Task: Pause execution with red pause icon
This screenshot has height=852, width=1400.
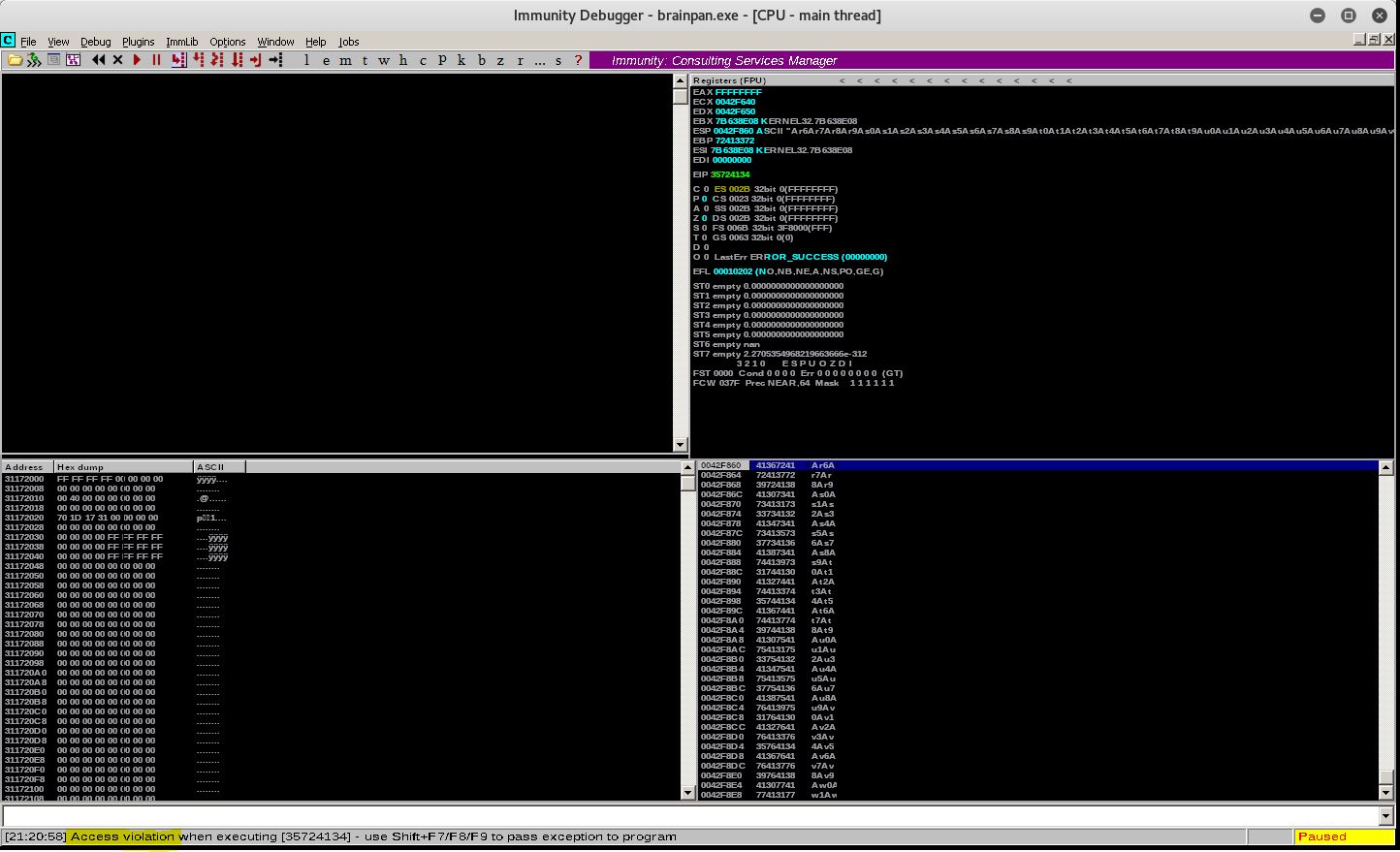Action: pos(156,60)
